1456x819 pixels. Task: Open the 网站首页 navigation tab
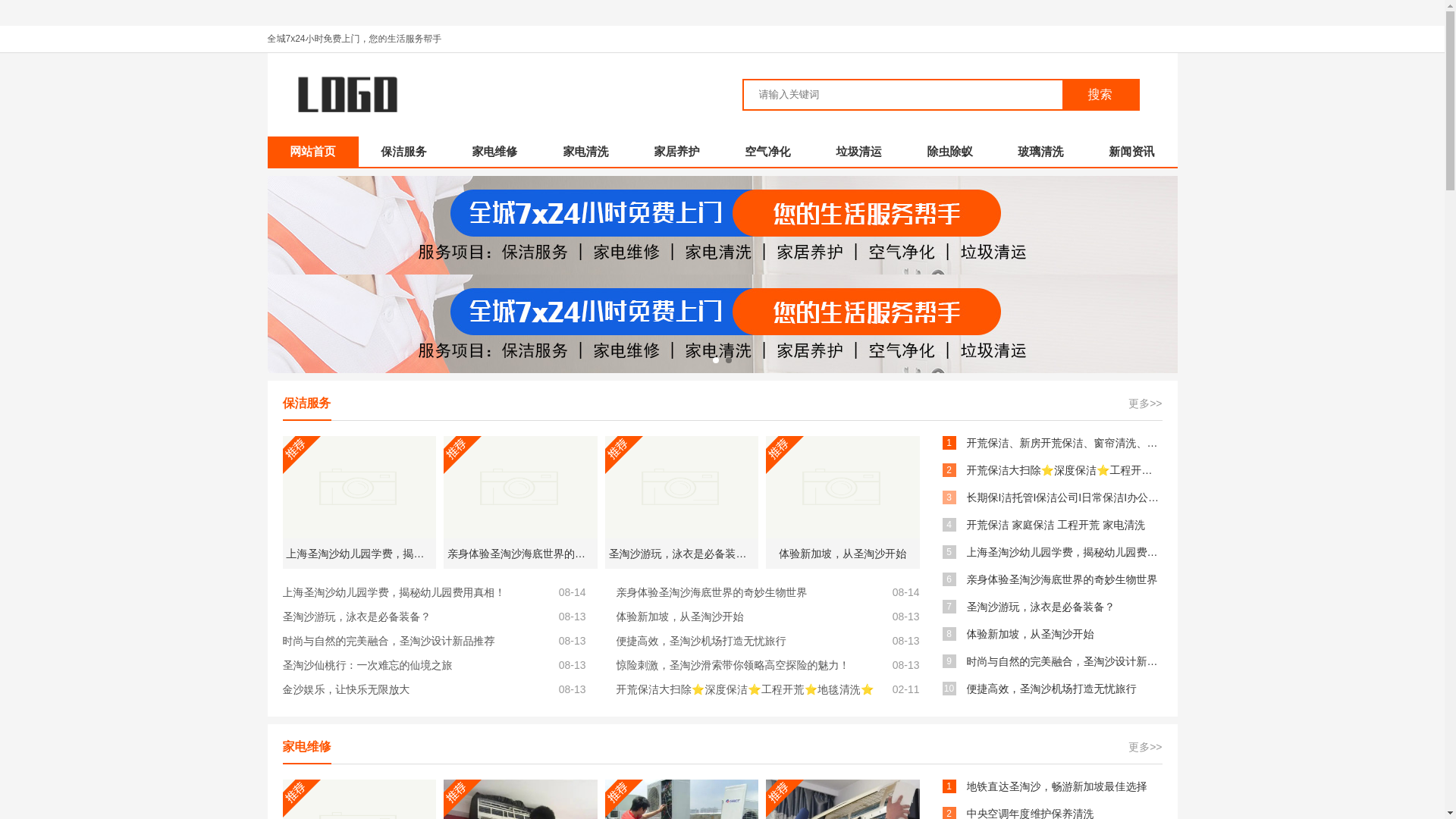pos(312,152)
